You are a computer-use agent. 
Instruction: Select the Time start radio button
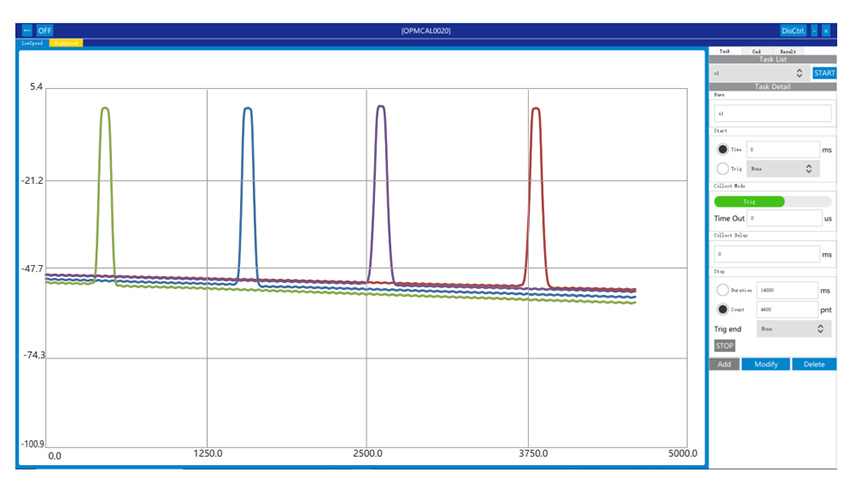(723, 149)
